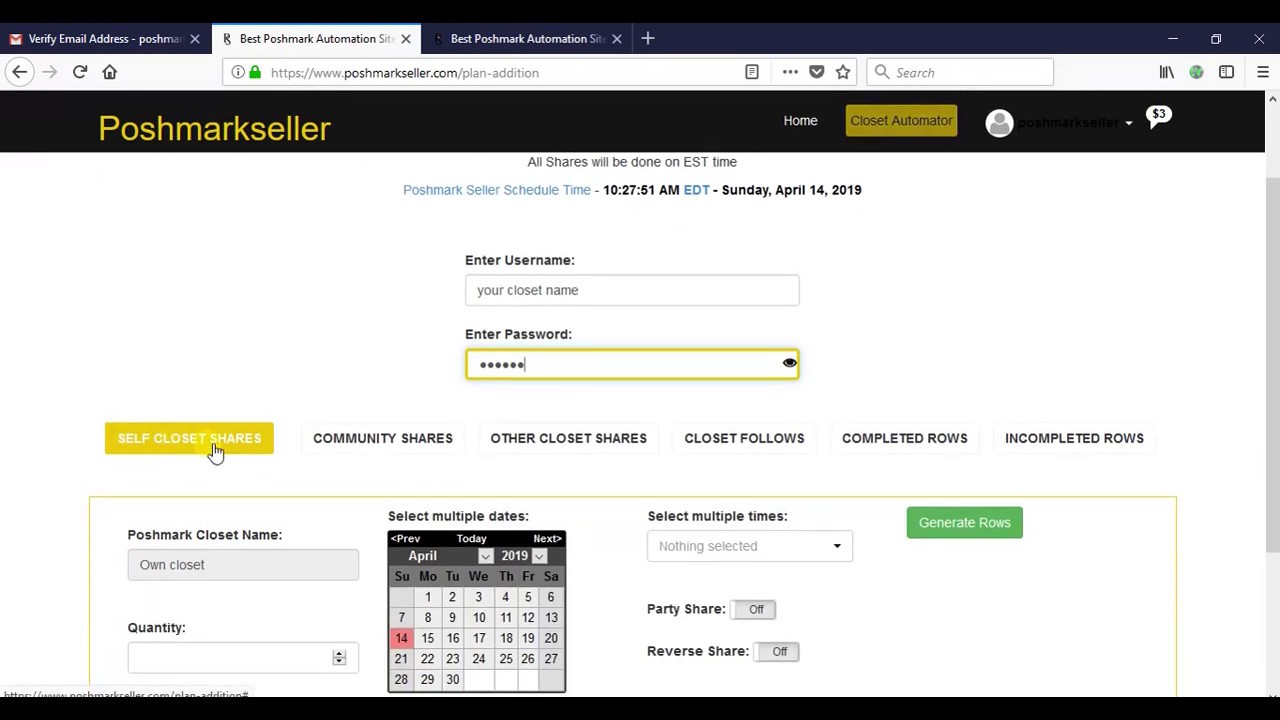Click the Enter Username field

pos(632,290)
